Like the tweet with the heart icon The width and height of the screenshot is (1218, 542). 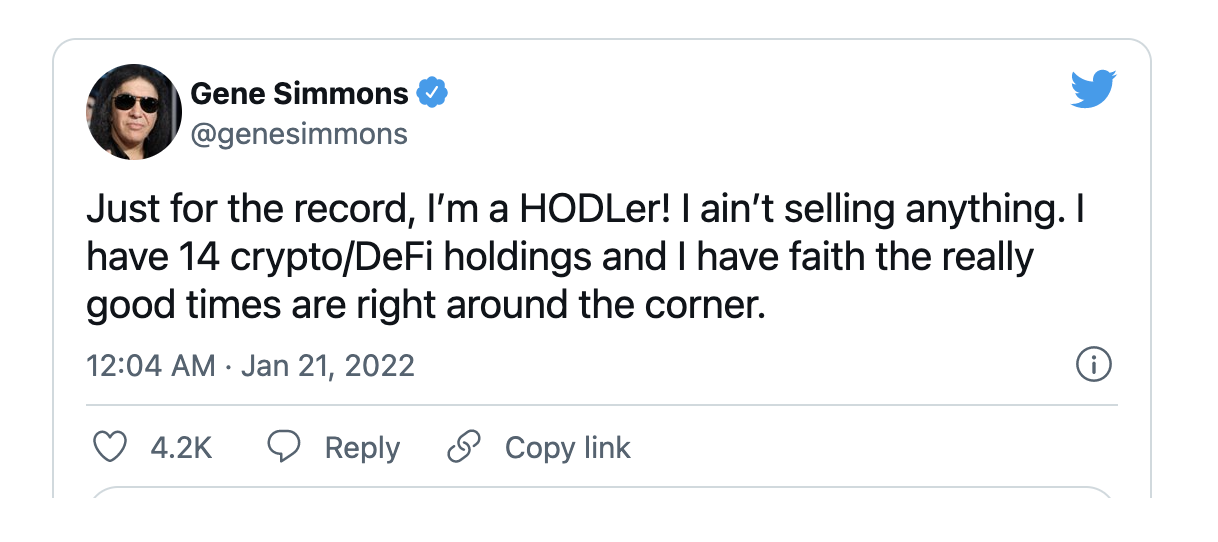pos(109,447)
